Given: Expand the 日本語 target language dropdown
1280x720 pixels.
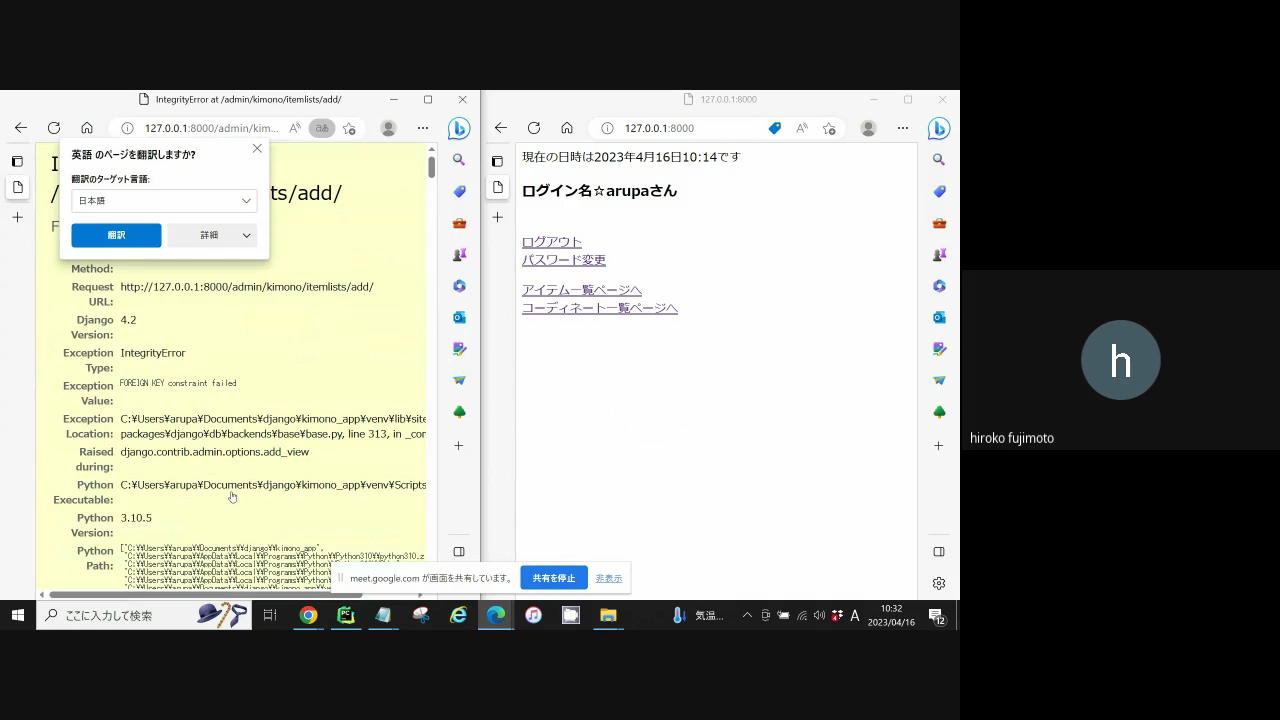Looking at the screenshot, I should (164, 201).
